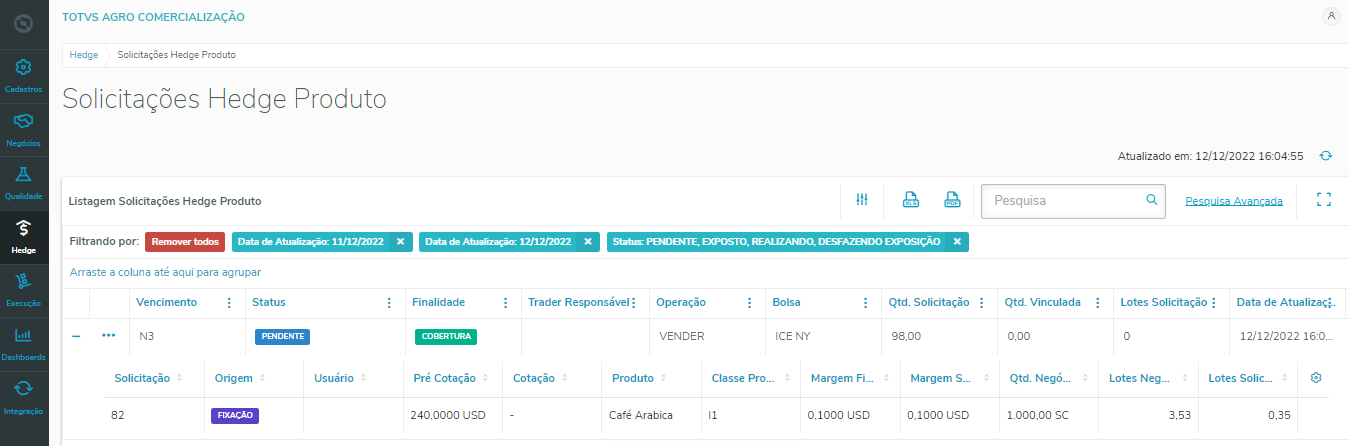Viewport: 1349px width, 446px height.
Task: Open the user profile icon
Action: [x=1331, y=16]
